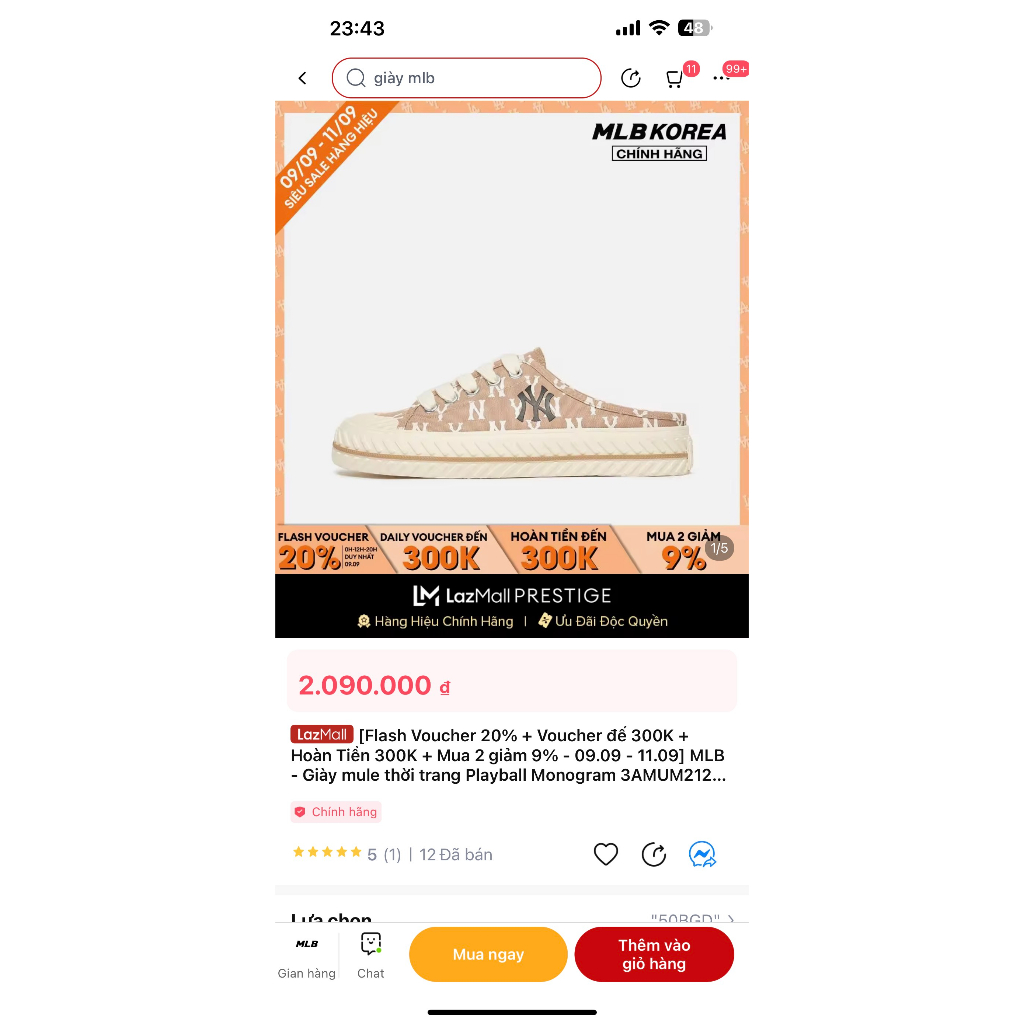Screen dimensions: 1024x1024
Task: Open the mule shoe product image
Action: coord(512,413)
